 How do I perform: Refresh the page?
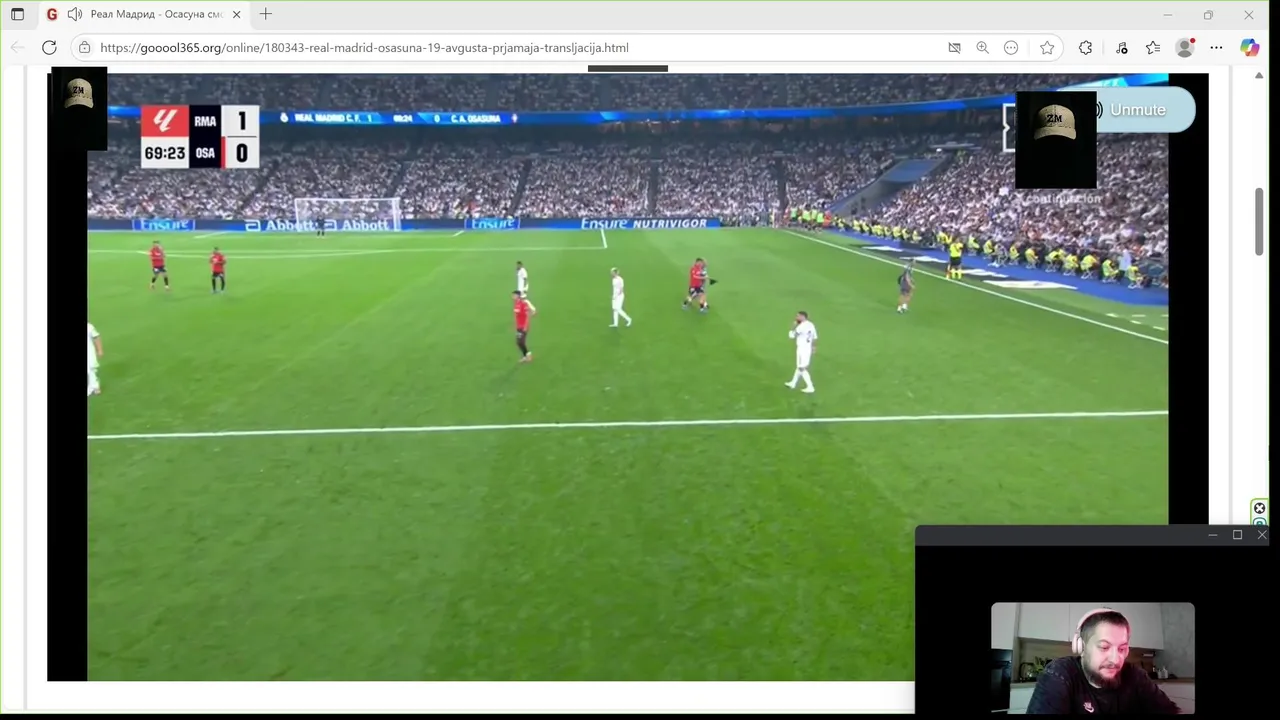coord(49,47)
